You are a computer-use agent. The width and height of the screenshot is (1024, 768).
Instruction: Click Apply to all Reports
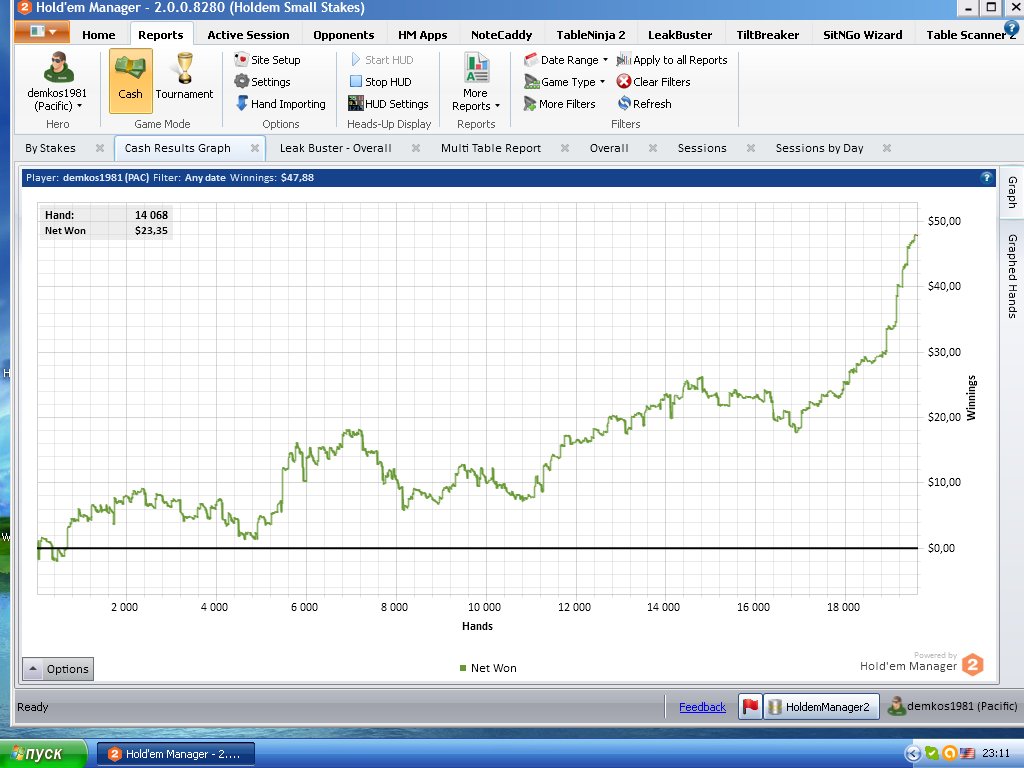(x=672, y=59)
